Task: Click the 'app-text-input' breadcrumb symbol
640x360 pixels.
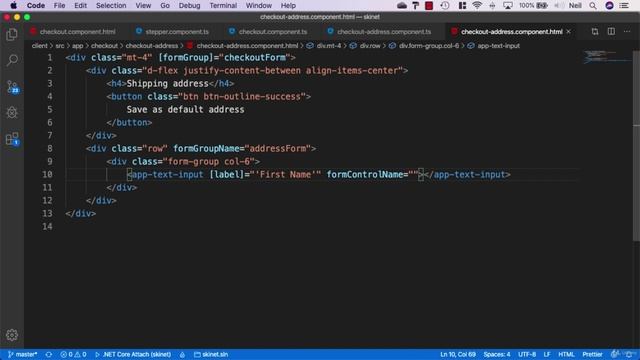Action: (x=498, y=46)
